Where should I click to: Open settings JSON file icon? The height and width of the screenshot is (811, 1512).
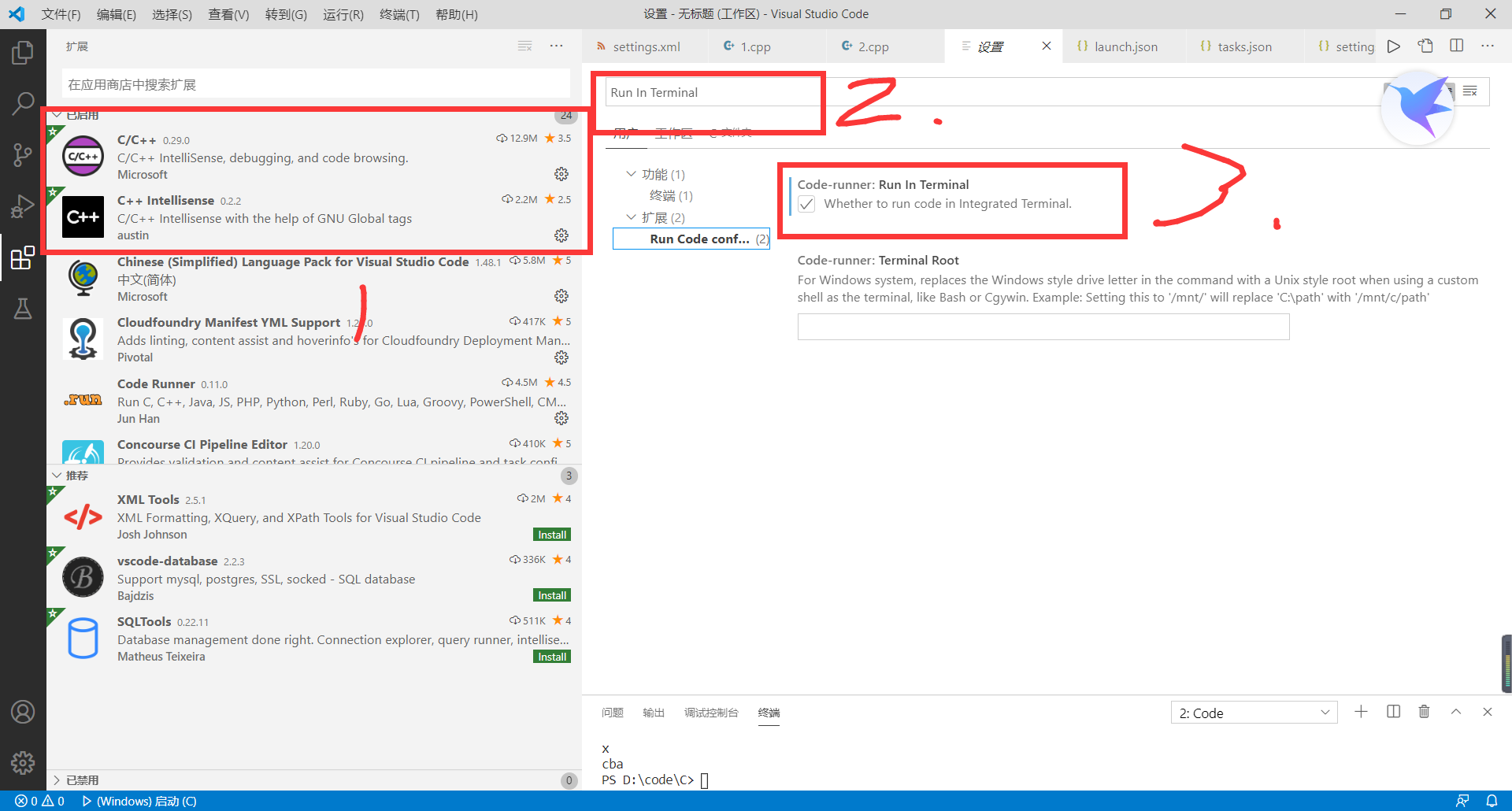[1425, 46]
